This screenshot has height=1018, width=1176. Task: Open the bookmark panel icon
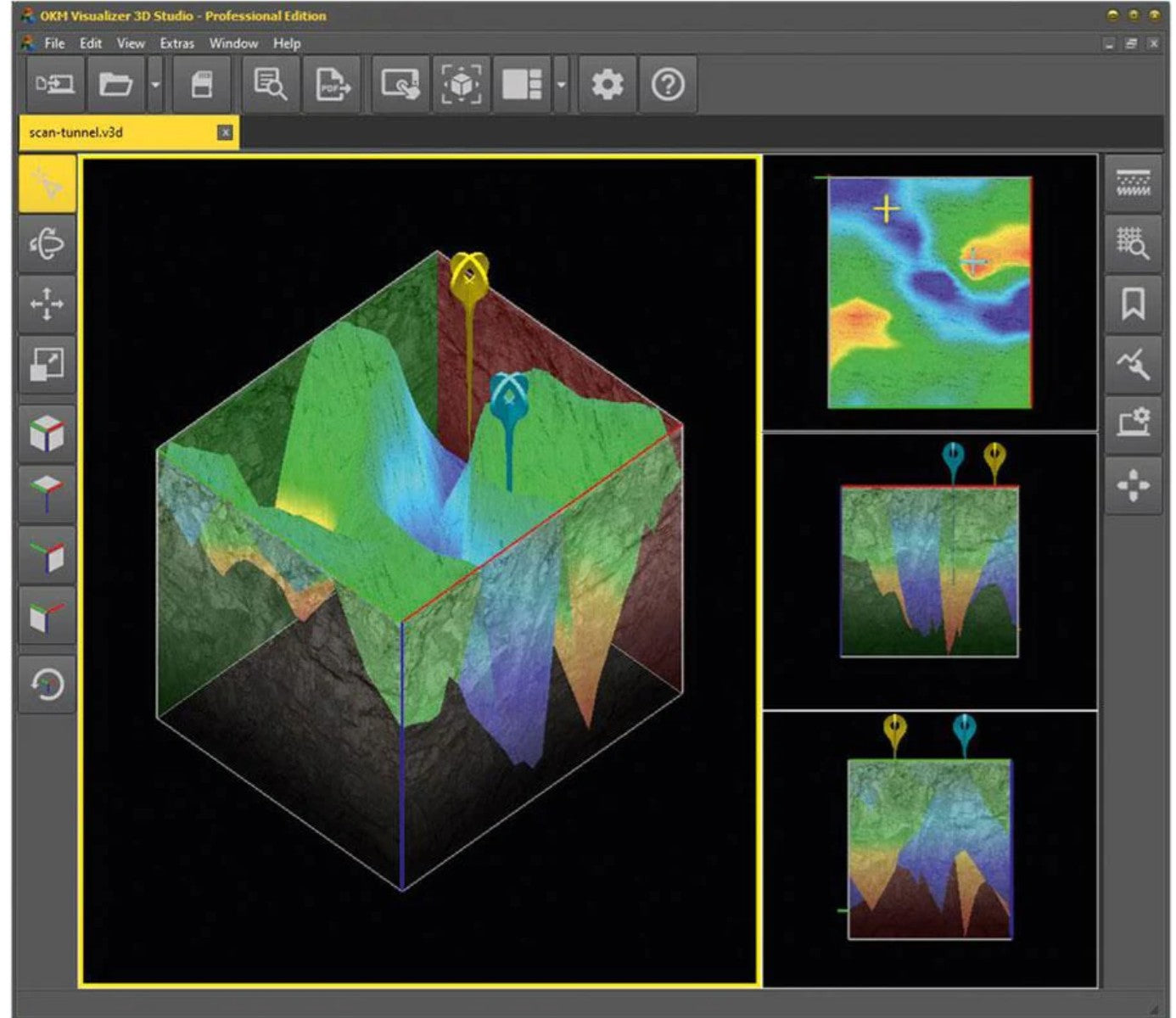[x=1133, y=304]
